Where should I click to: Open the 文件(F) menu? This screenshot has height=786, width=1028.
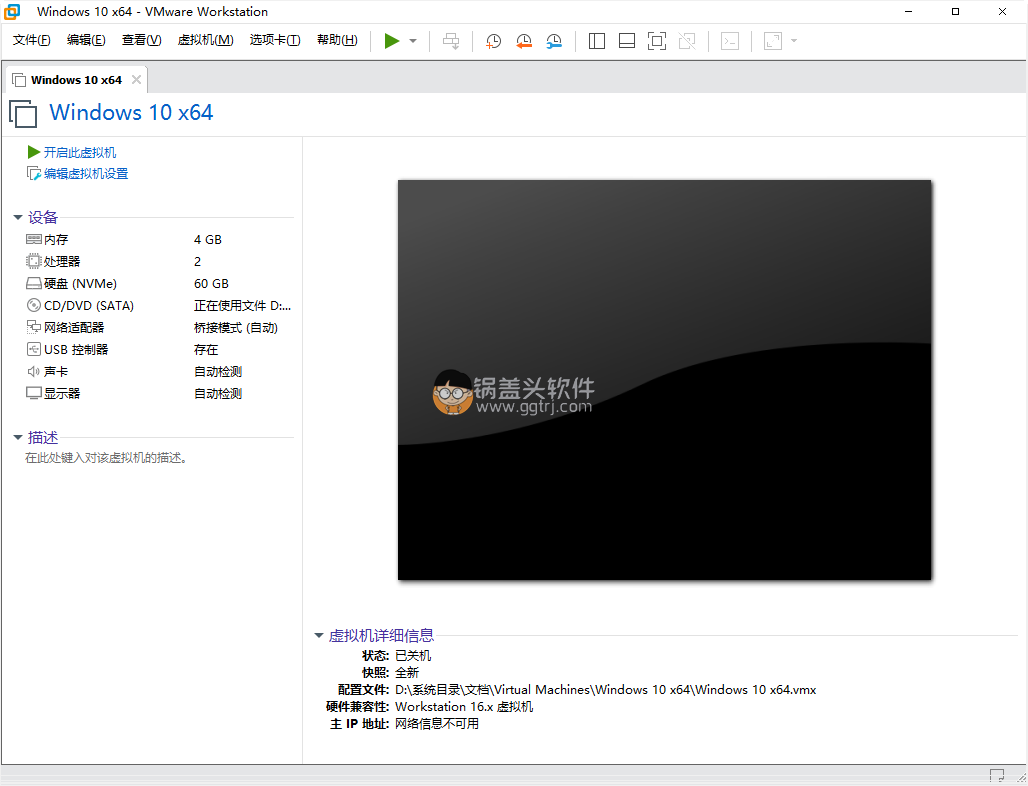click(31, 40)
